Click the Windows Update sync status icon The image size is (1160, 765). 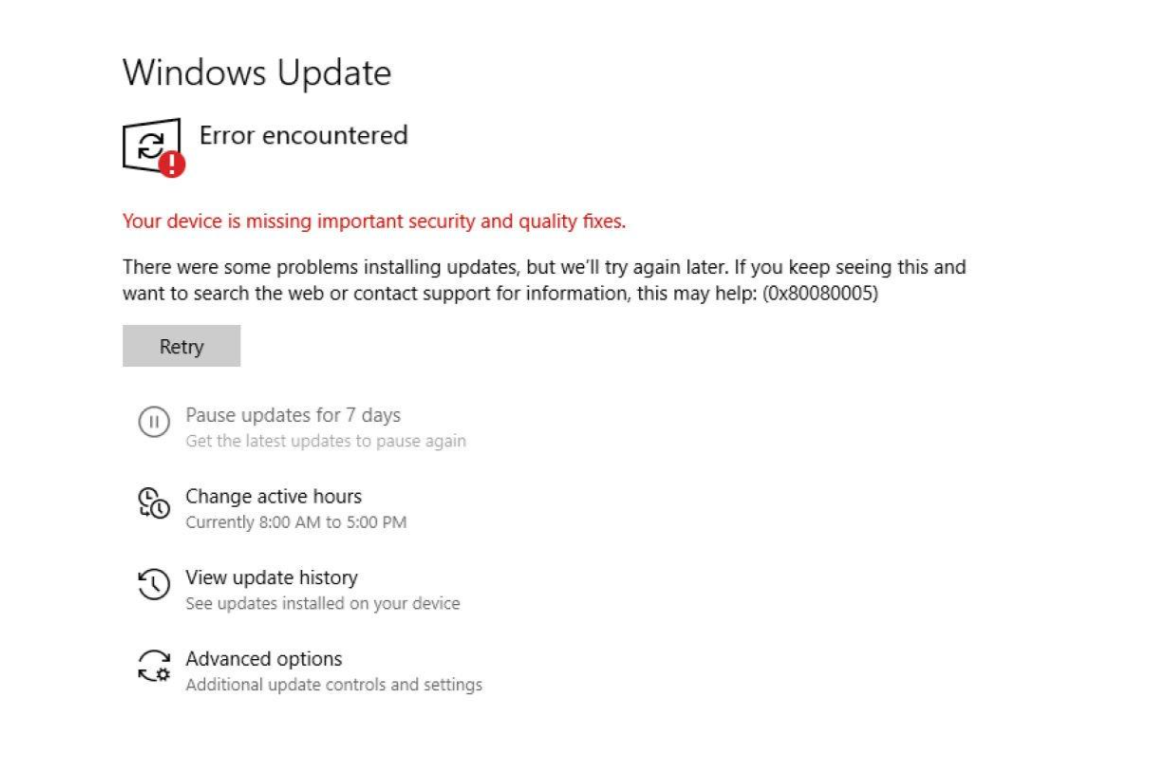[x=149, y=146]
